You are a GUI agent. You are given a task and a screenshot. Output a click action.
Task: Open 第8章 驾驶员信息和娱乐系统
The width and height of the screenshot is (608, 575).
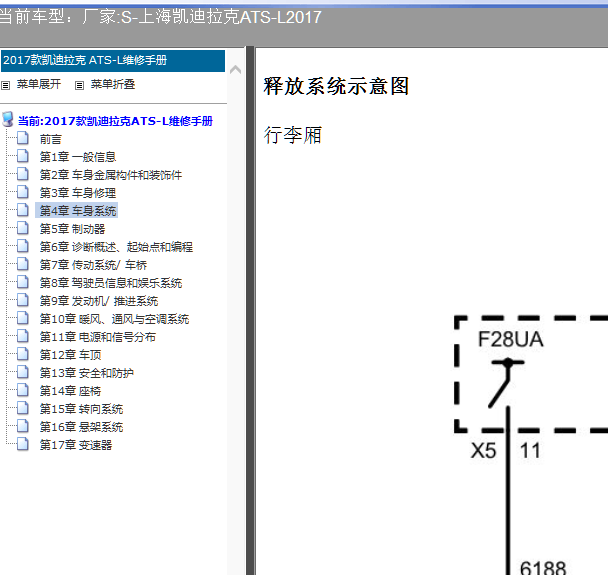[x=111, y=283]
